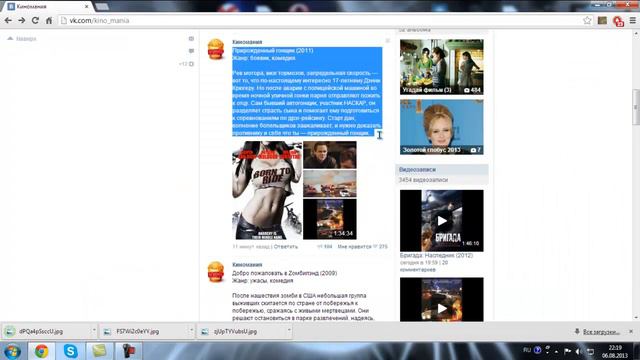This screenshot has width=640, height=360.
Task: Close the downloads bar
Action: point(631,331)
